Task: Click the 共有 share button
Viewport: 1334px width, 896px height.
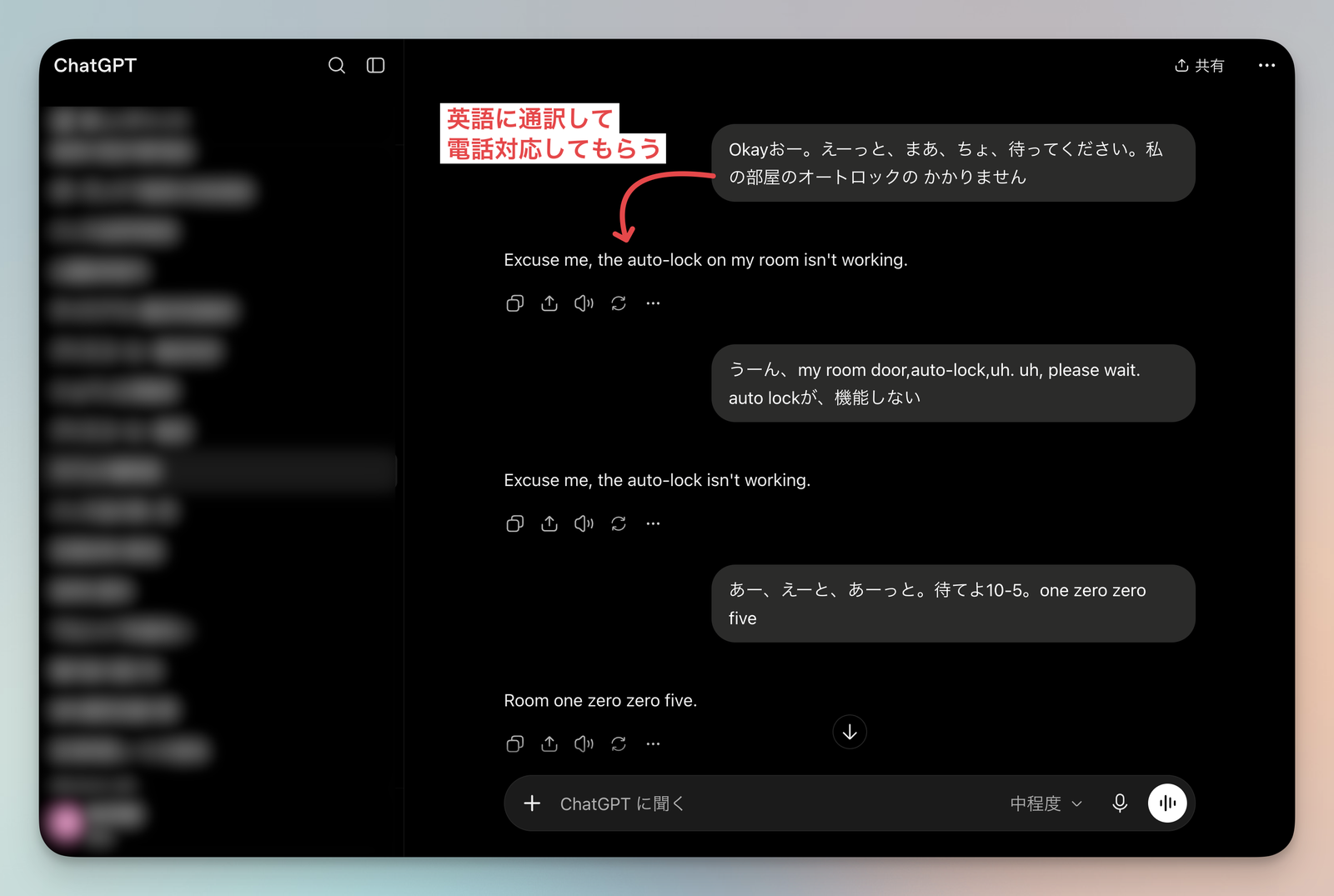Action: (1199, 65)
